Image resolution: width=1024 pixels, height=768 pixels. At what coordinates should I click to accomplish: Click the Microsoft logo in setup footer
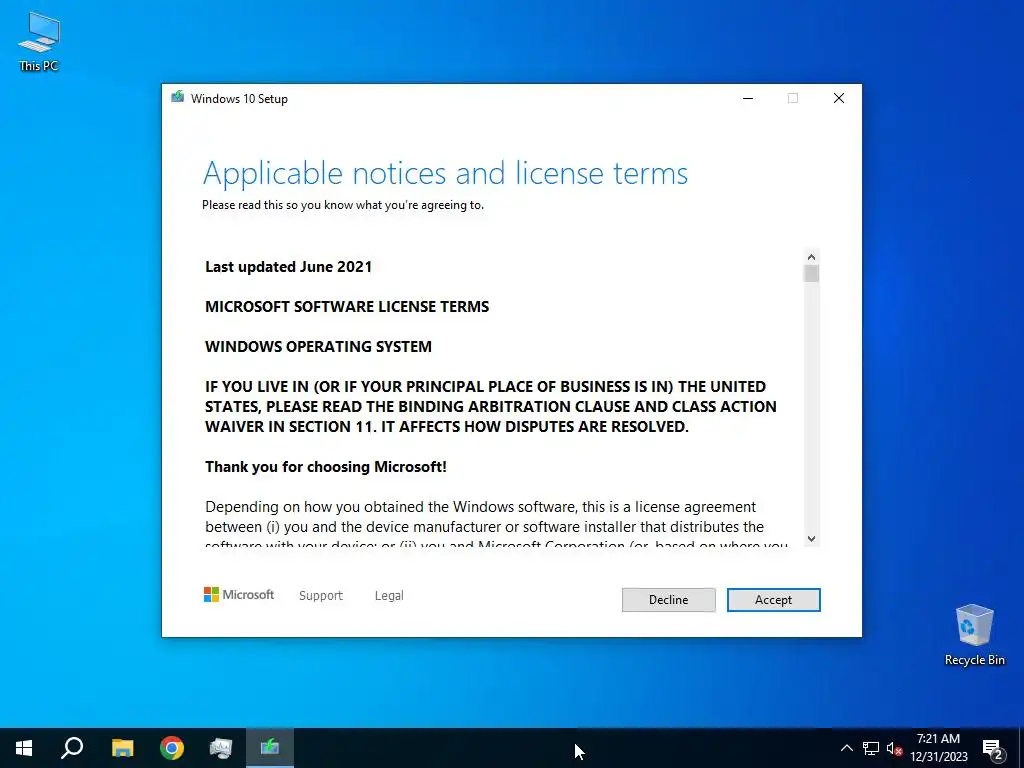pos(239,594)
